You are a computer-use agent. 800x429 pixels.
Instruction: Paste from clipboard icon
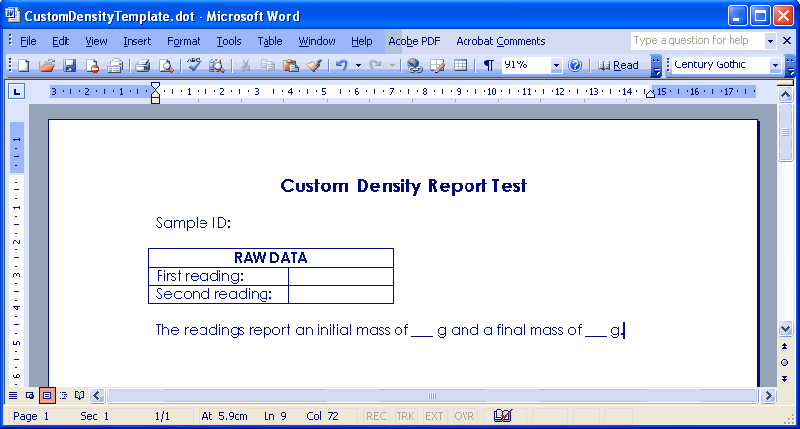click(291, 65)
